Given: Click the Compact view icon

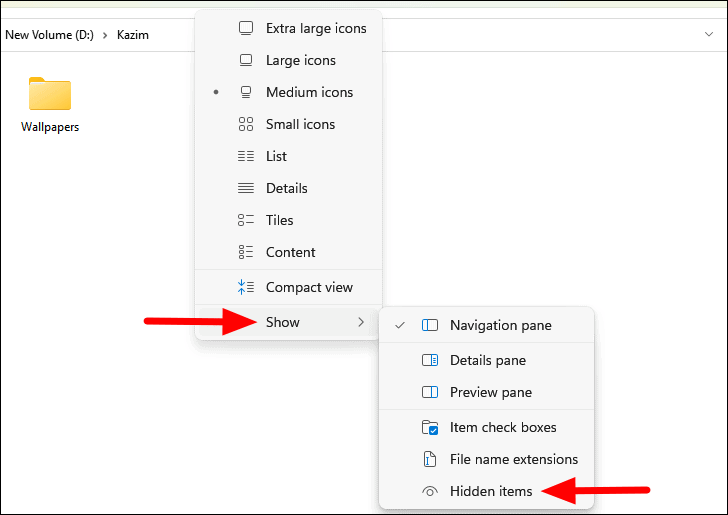Looking at the screenshot, I should (246, 287).
